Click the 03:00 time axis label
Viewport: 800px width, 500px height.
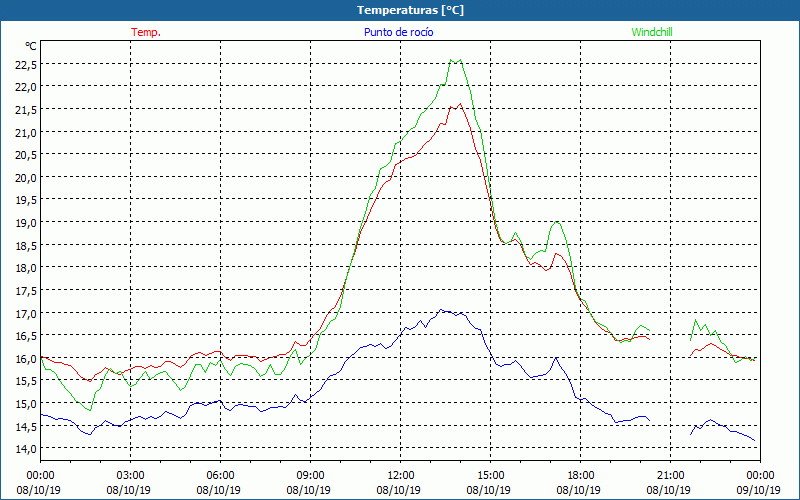[x=131, y=475]
